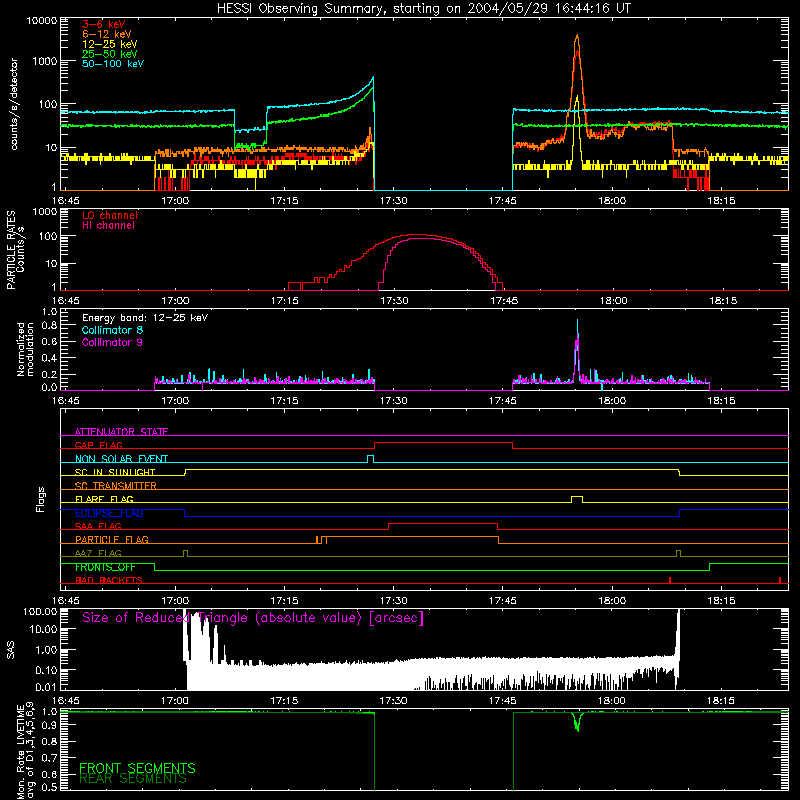Click the SC TRANSMITTER flag label
Image resolution: width=800 pixels, height=800 pixels.
[x=116, y=485]
